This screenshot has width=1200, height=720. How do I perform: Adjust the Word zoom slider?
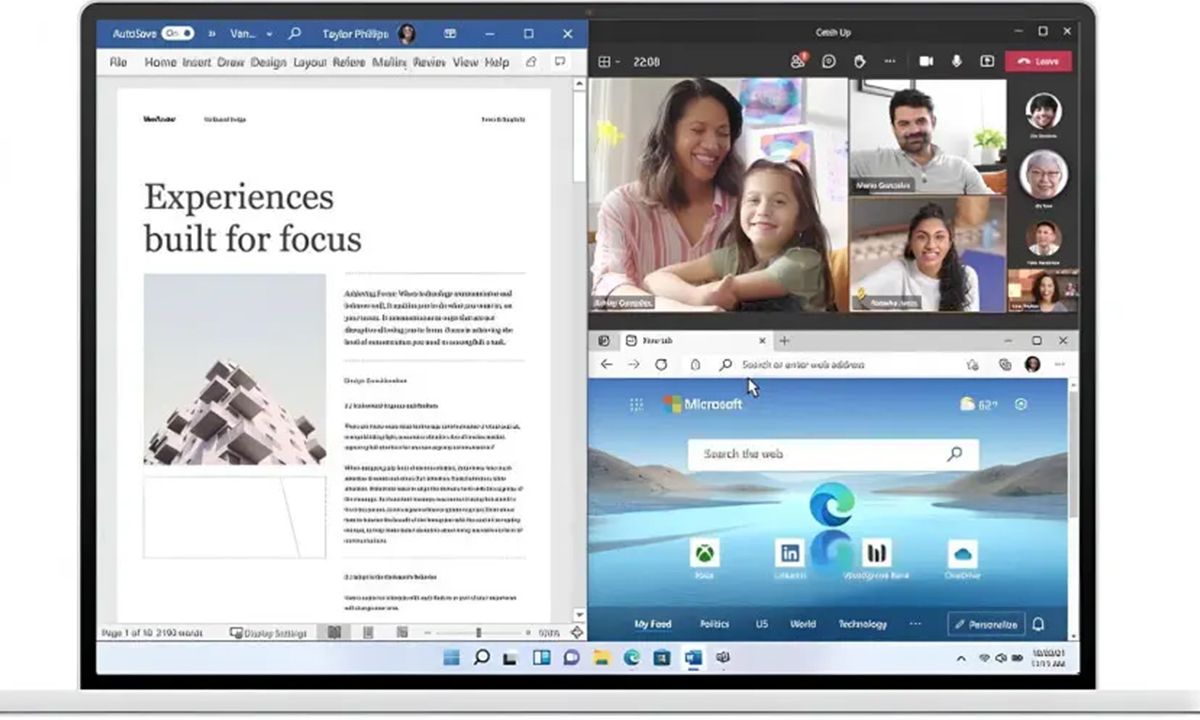pos(478,632)
